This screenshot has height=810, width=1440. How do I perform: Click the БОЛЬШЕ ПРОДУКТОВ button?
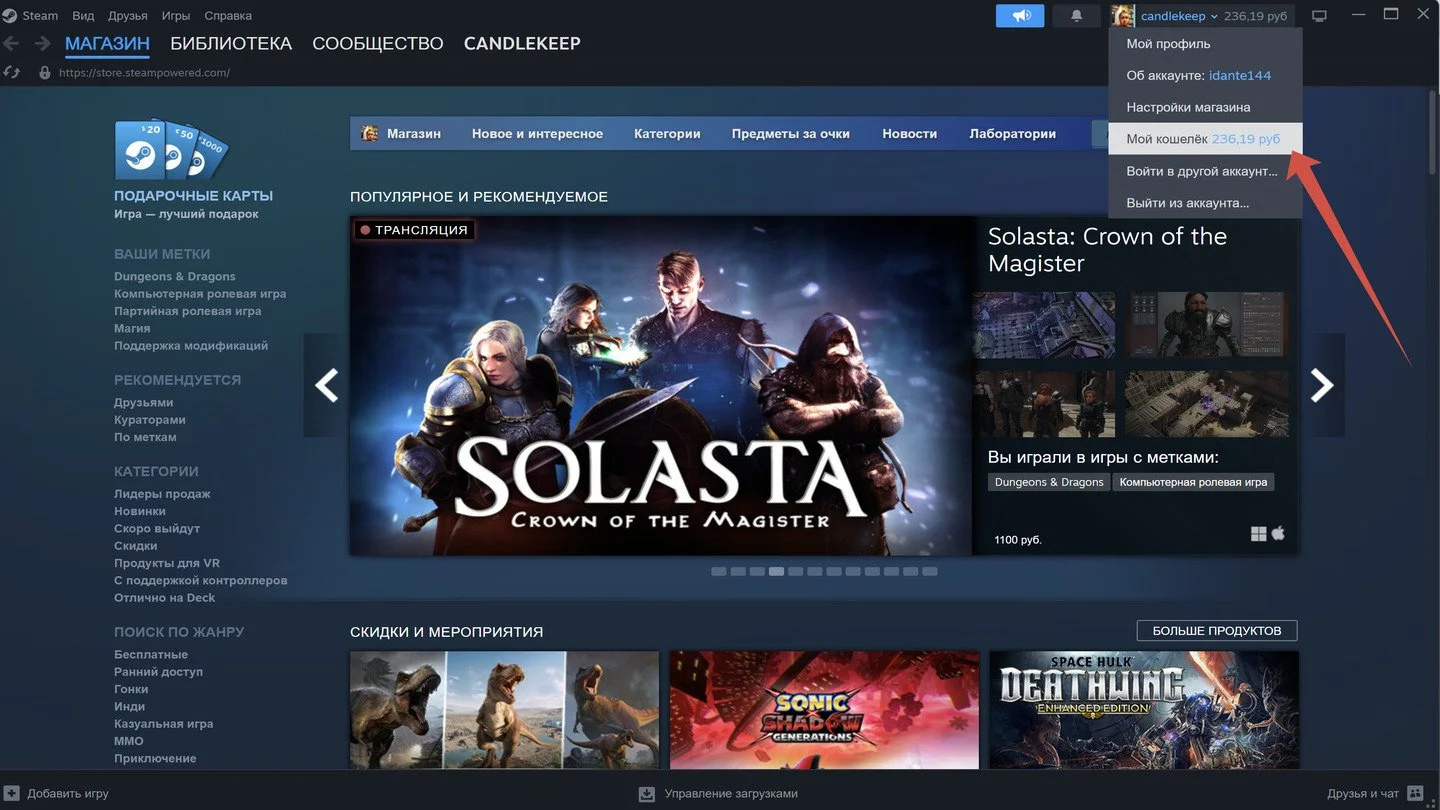click(x=1217, y=631)
